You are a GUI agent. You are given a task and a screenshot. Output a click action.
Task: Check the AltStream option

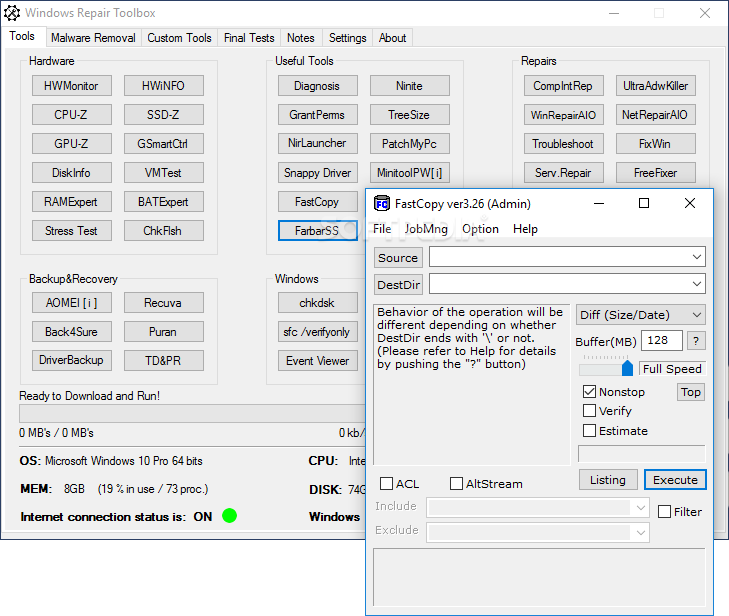pyautogui.click(x=456, y=484)
